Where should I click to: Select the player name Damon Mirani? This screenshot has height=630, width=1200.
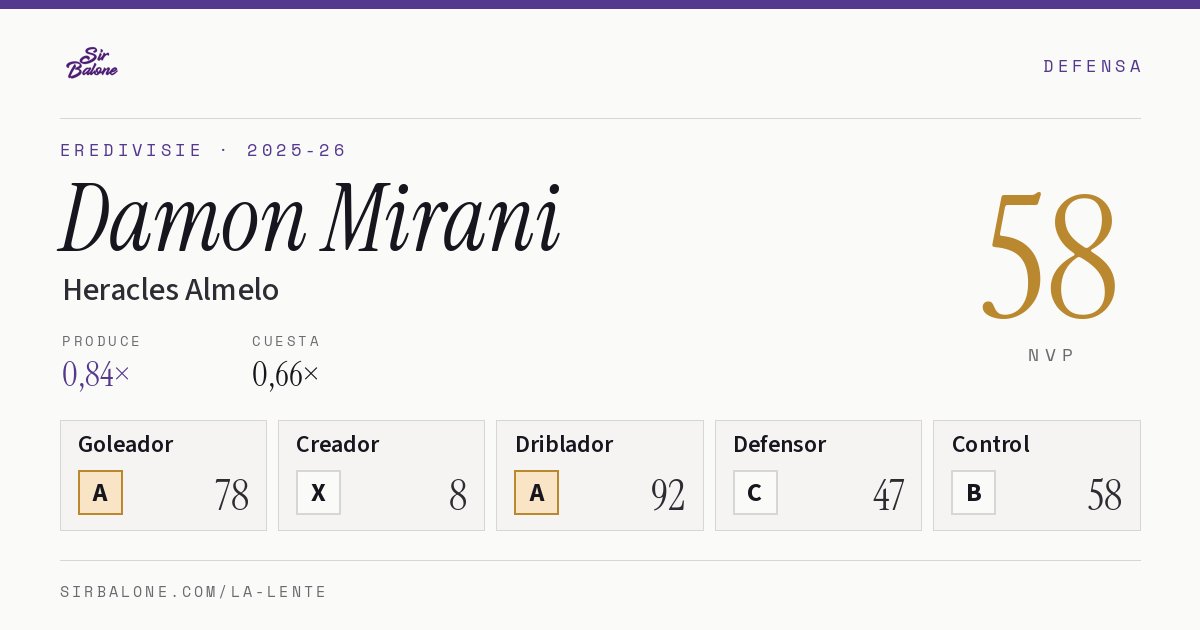(310, 217)
